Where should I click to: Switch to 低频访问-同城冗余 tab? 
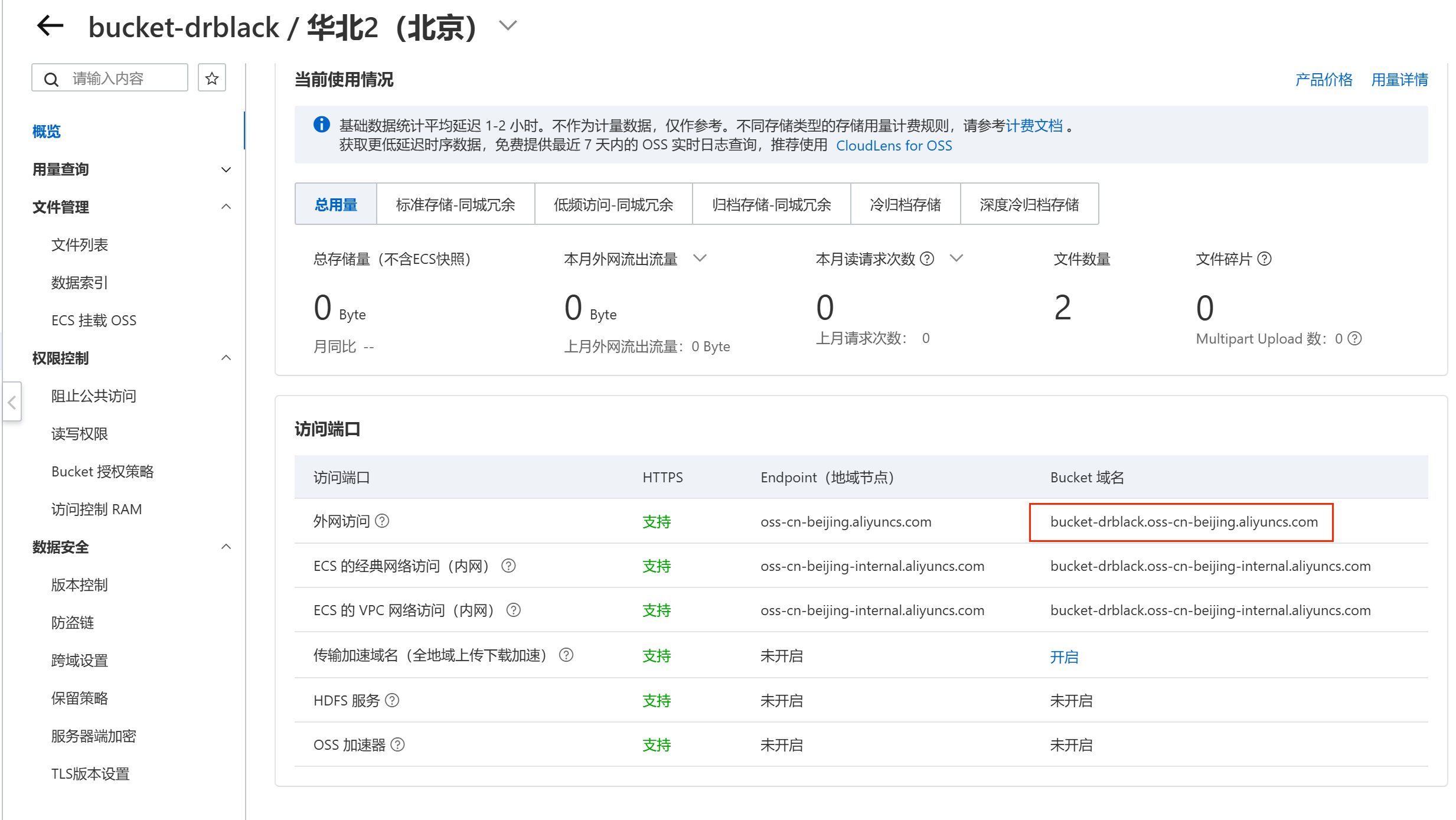pyautogui.click(x=613, y=204)
